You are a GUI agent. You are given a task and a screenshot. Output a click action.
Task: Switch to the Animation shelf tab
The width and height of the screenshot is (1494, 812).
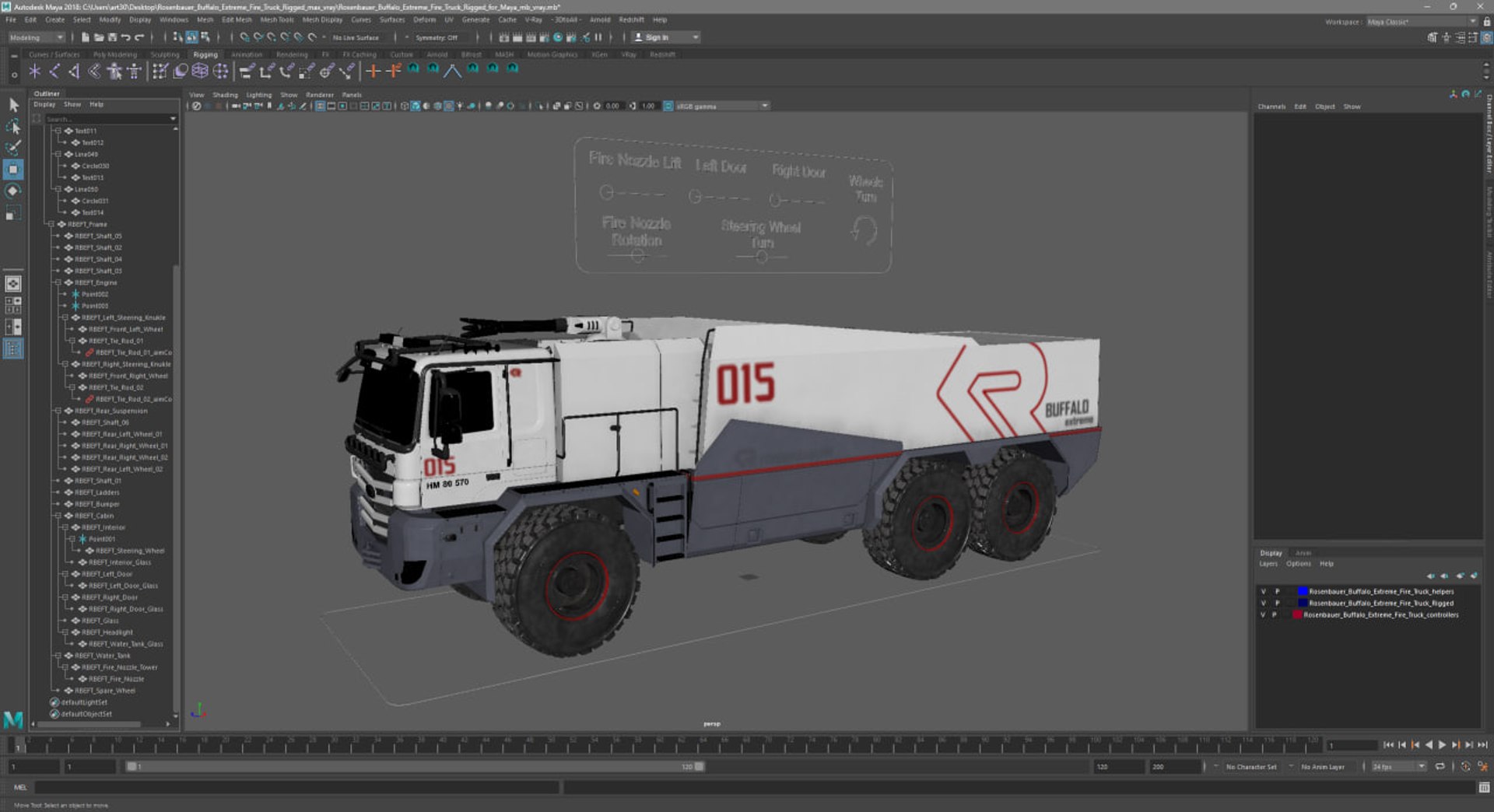pyautogui.click(x=247, y=54)
